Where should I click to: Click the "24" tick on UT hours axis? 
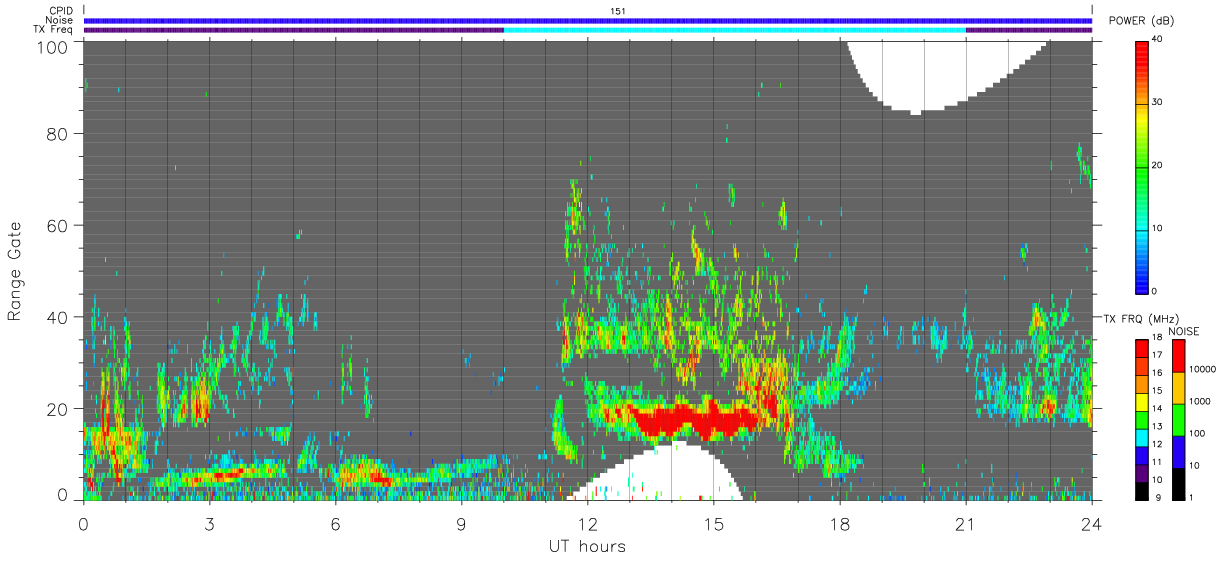point(1091,523)
